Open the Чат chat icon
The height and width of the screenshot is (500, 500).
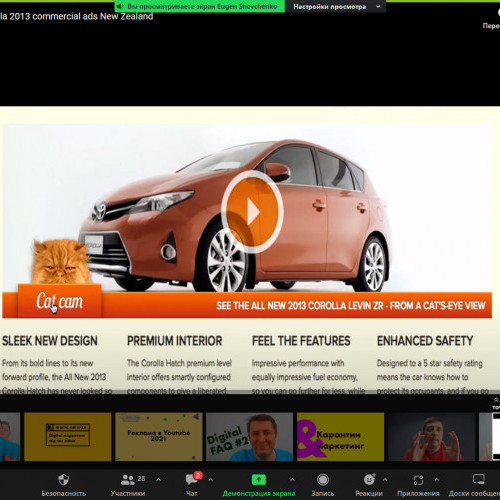192,480
